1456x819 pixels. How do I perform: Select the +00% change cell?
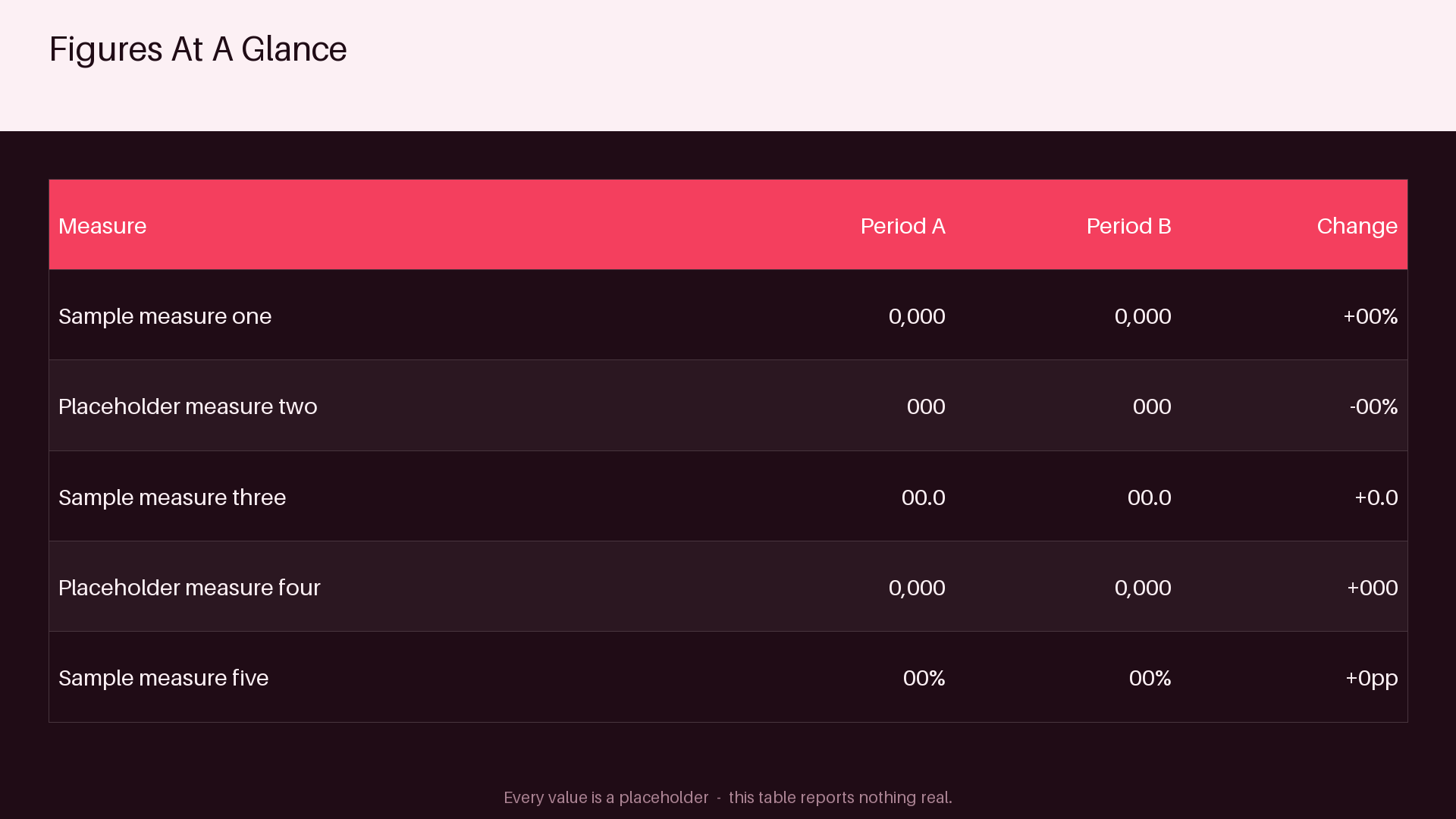[1370, 316]
